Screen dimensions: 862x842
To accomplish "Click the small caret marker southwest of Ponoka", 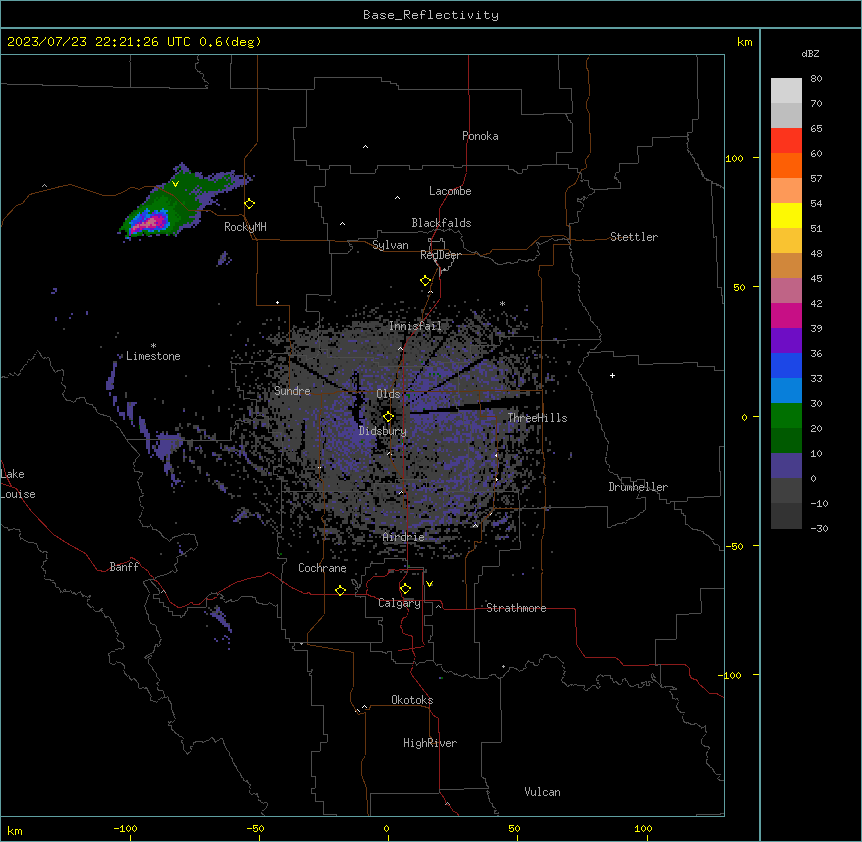I will point(365,147).
